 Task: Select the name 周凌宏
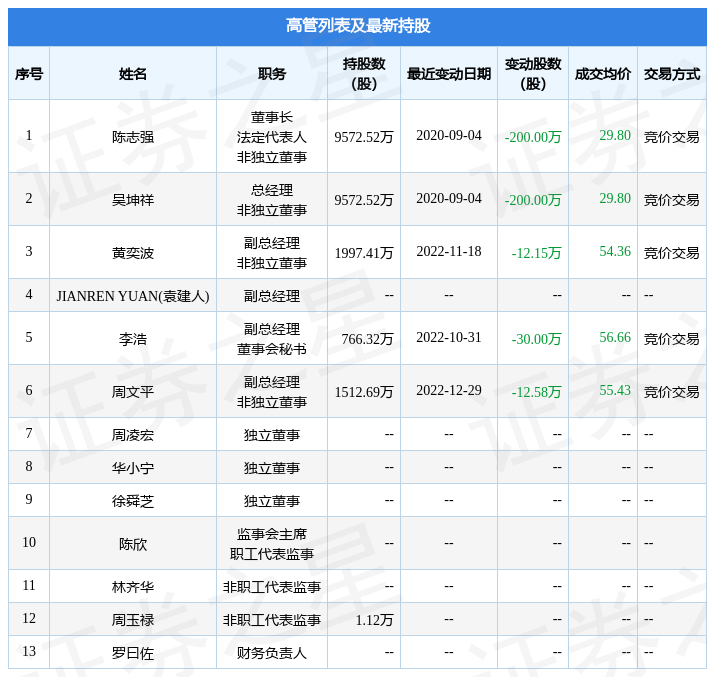tap(133, 435)
